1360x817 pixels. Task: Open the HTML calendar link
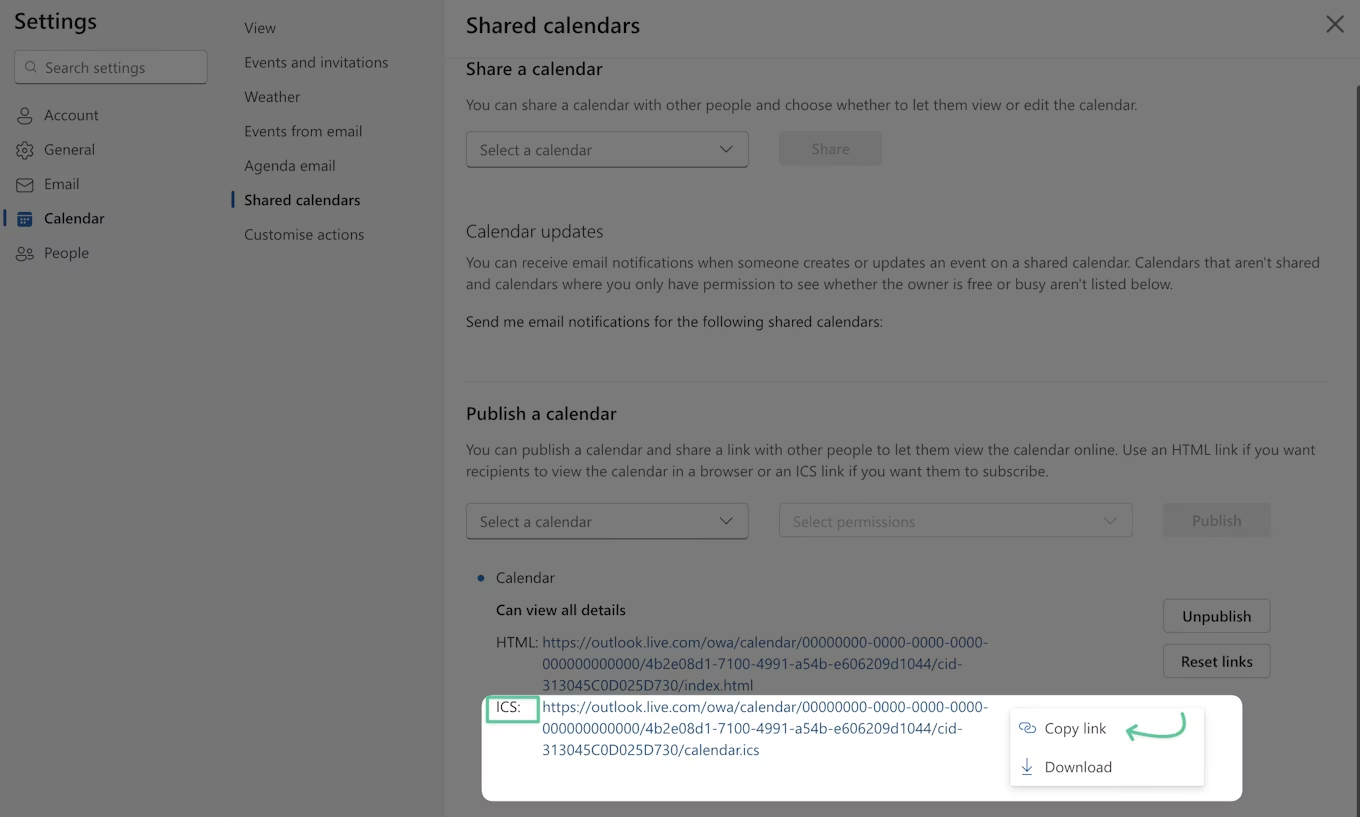(764, 664)
